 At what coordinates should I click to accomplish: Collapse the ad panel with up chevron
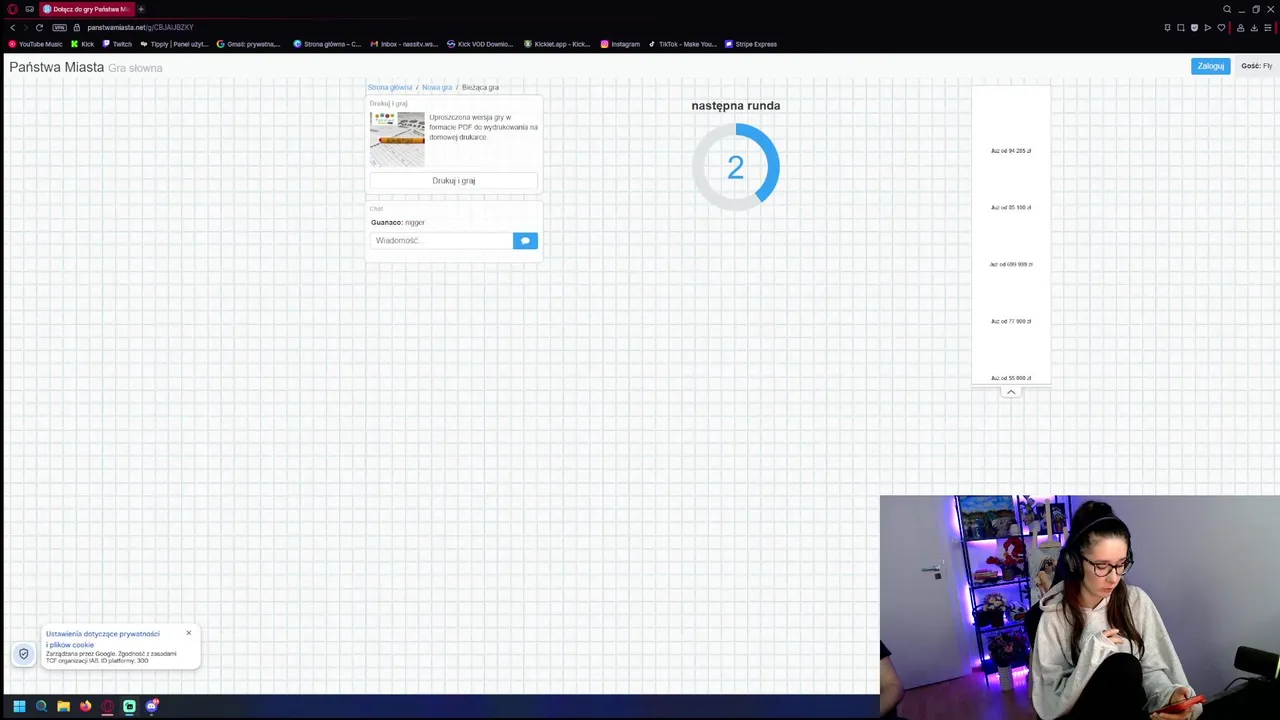point(1011,392)
